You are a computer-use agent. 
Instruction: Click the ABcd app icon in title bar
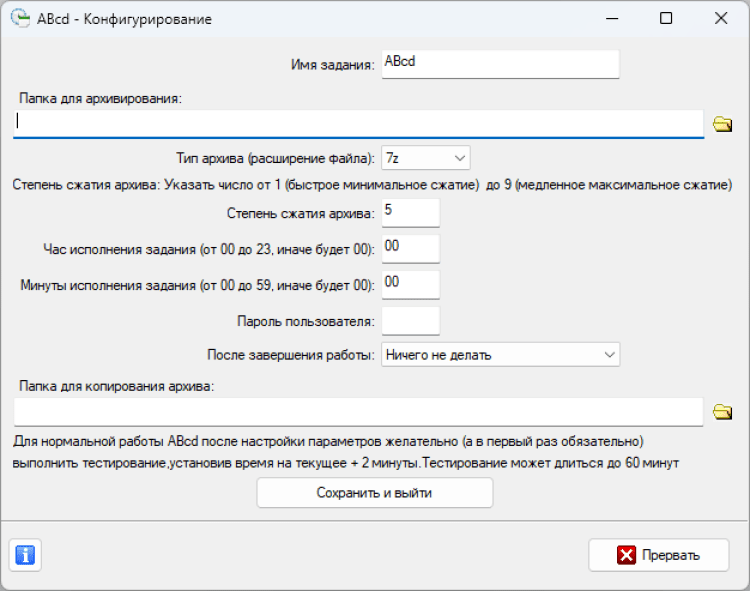point(18,18)
